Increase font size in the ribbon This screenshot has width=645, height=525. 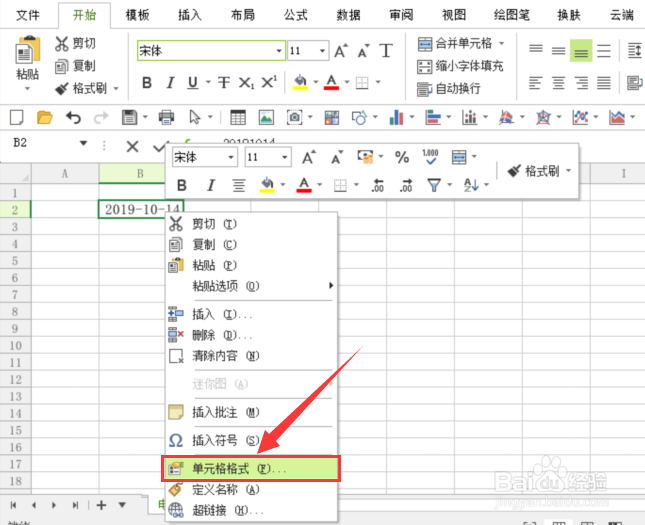341,51
